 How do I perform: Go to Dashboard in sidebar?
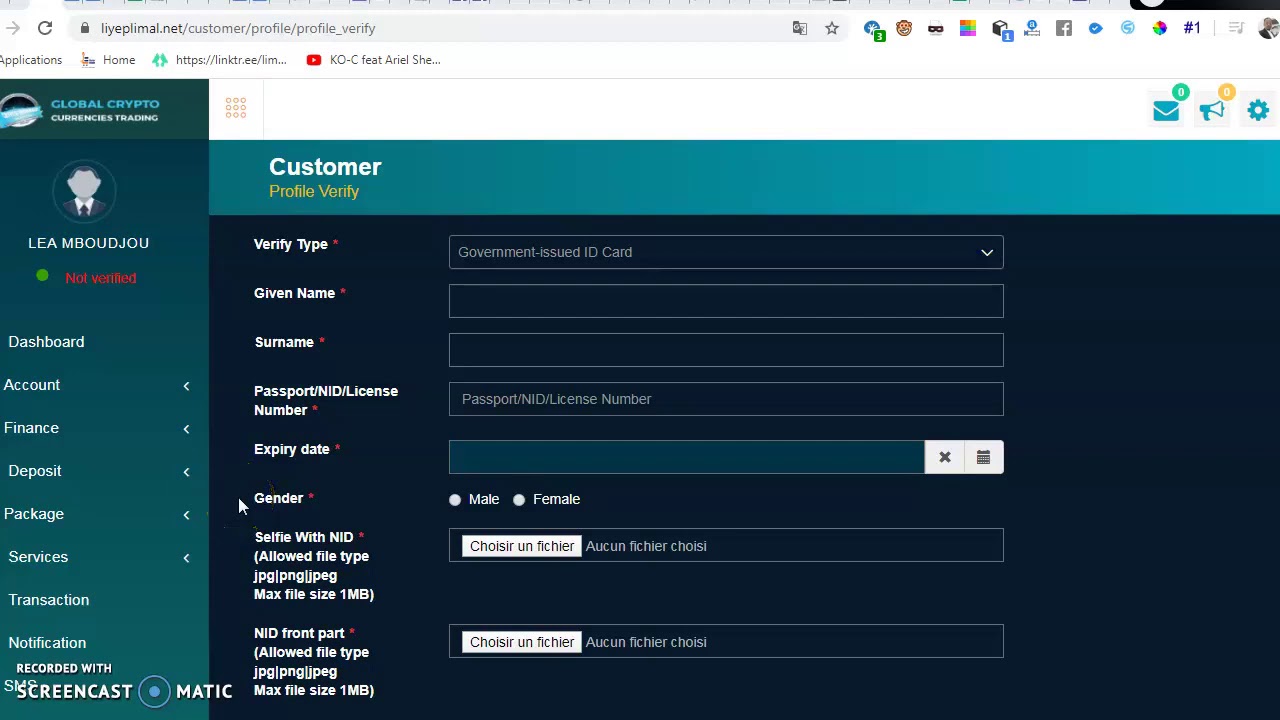[x=46, y=342]
